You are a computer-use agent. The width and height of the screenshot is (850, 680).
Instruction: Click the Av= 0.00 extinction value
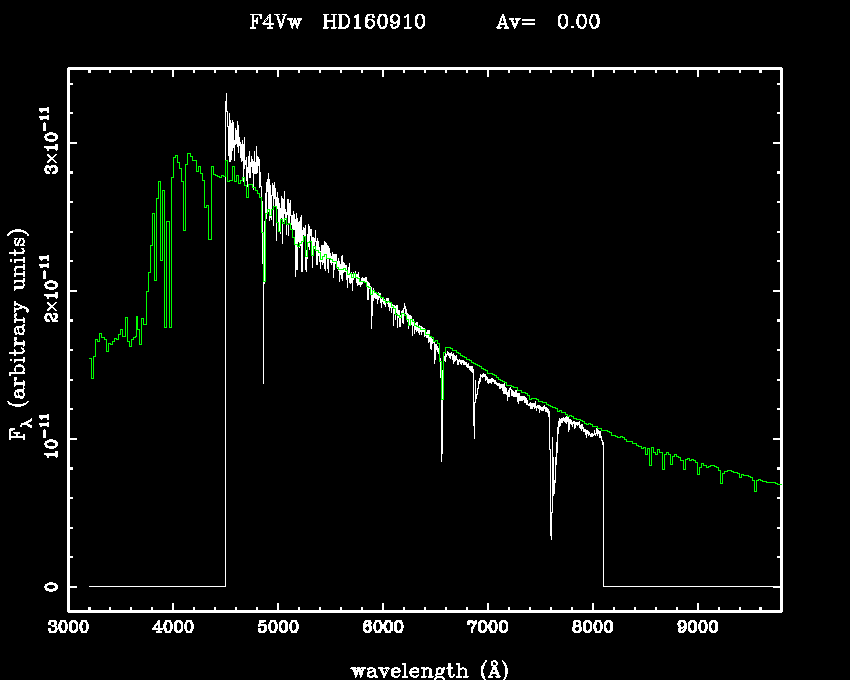548,22
